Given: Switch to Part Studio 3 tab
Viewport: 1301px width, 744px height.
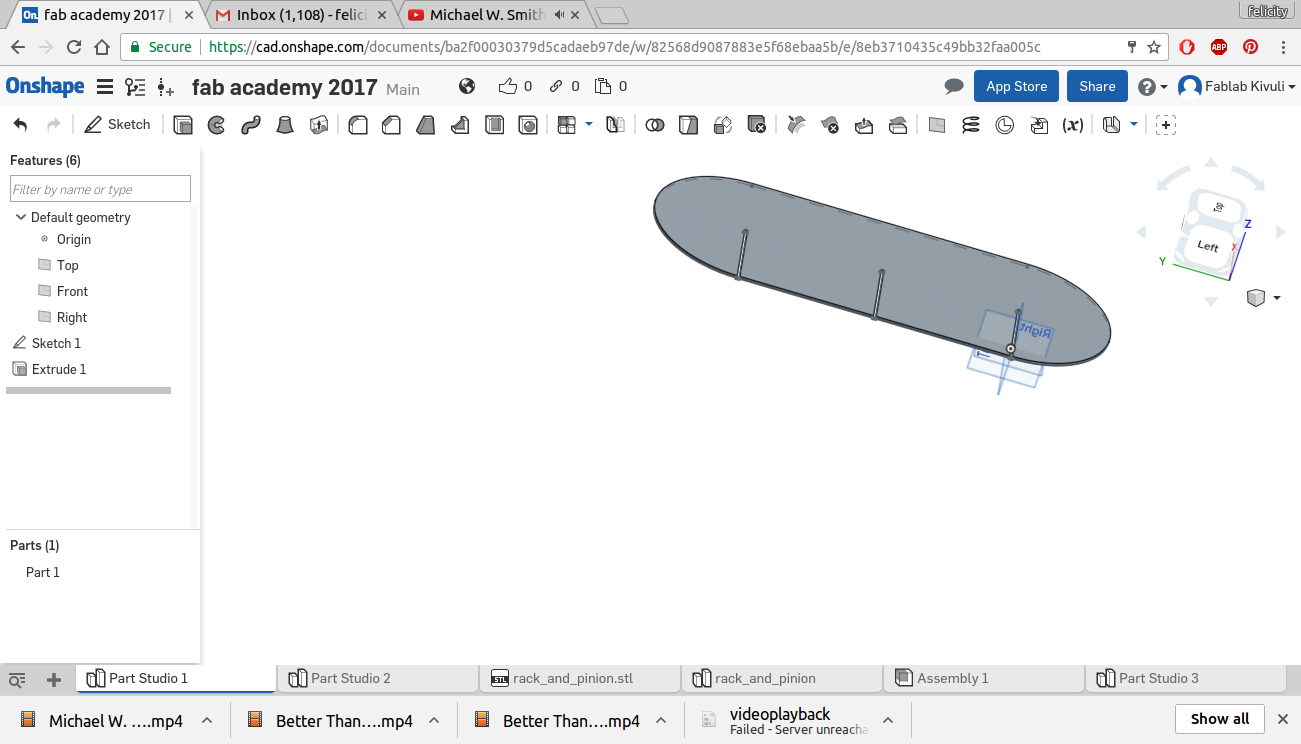Looking at the screenshot, I should (1185, 678).
